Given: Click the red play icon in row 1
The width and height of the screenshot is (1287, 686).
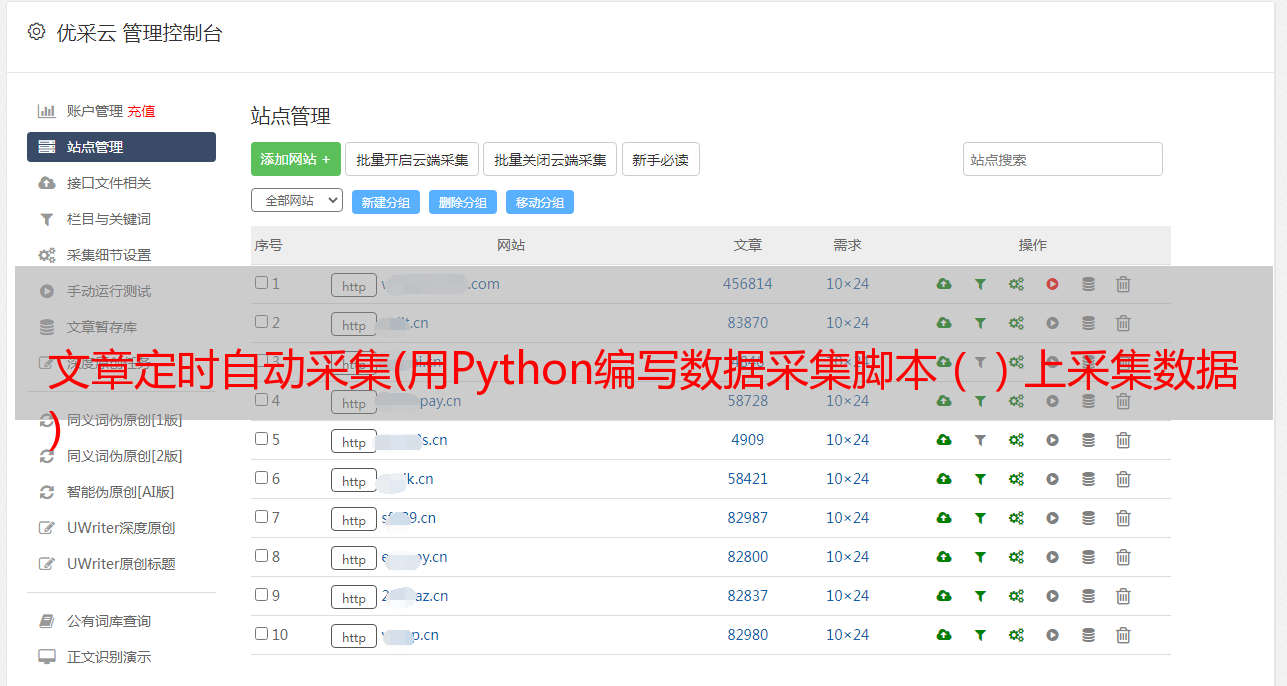Looking at the screenshot, I should click(x=1052, y=284).
